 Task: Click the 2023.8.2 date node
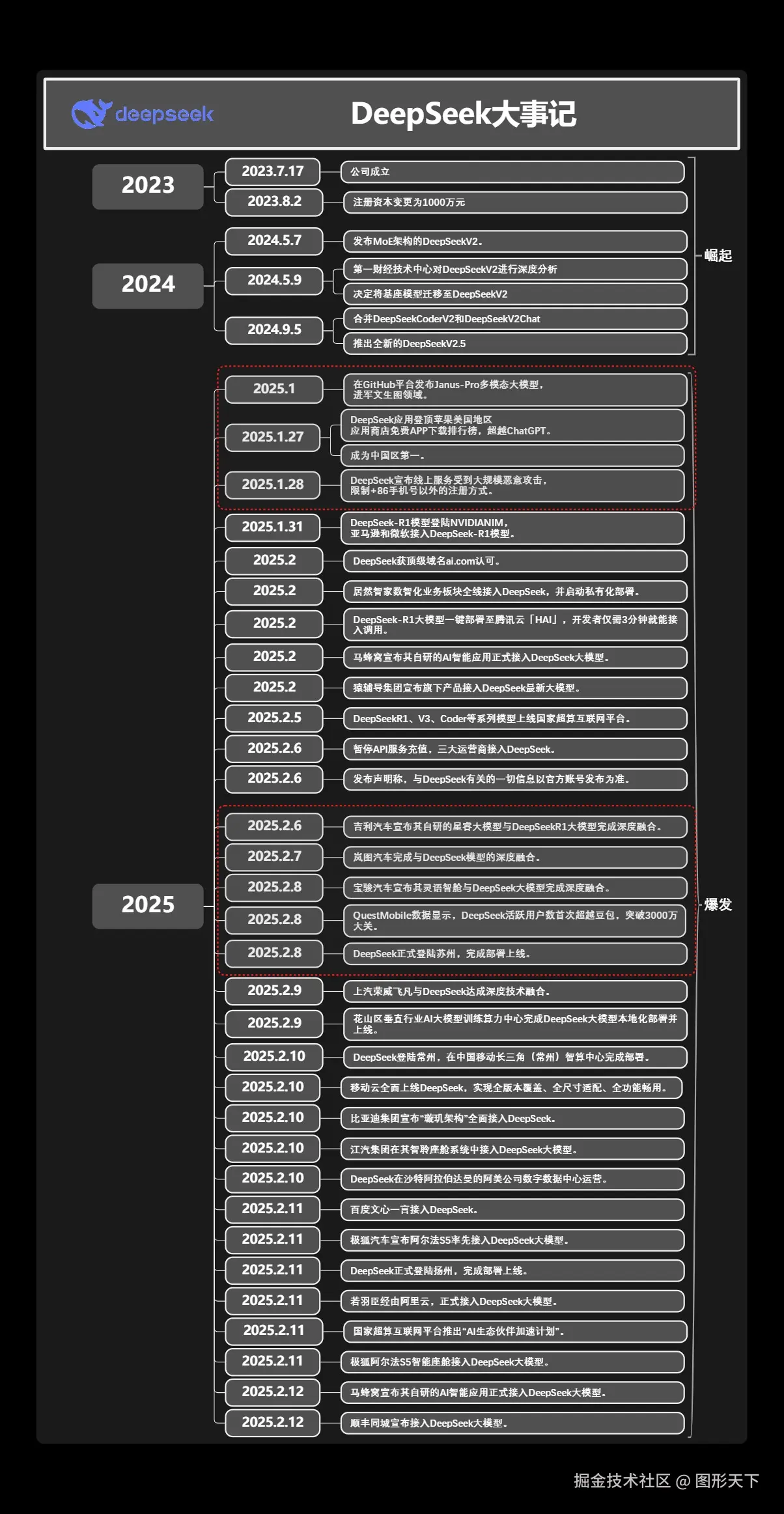(x=274, y=202)
